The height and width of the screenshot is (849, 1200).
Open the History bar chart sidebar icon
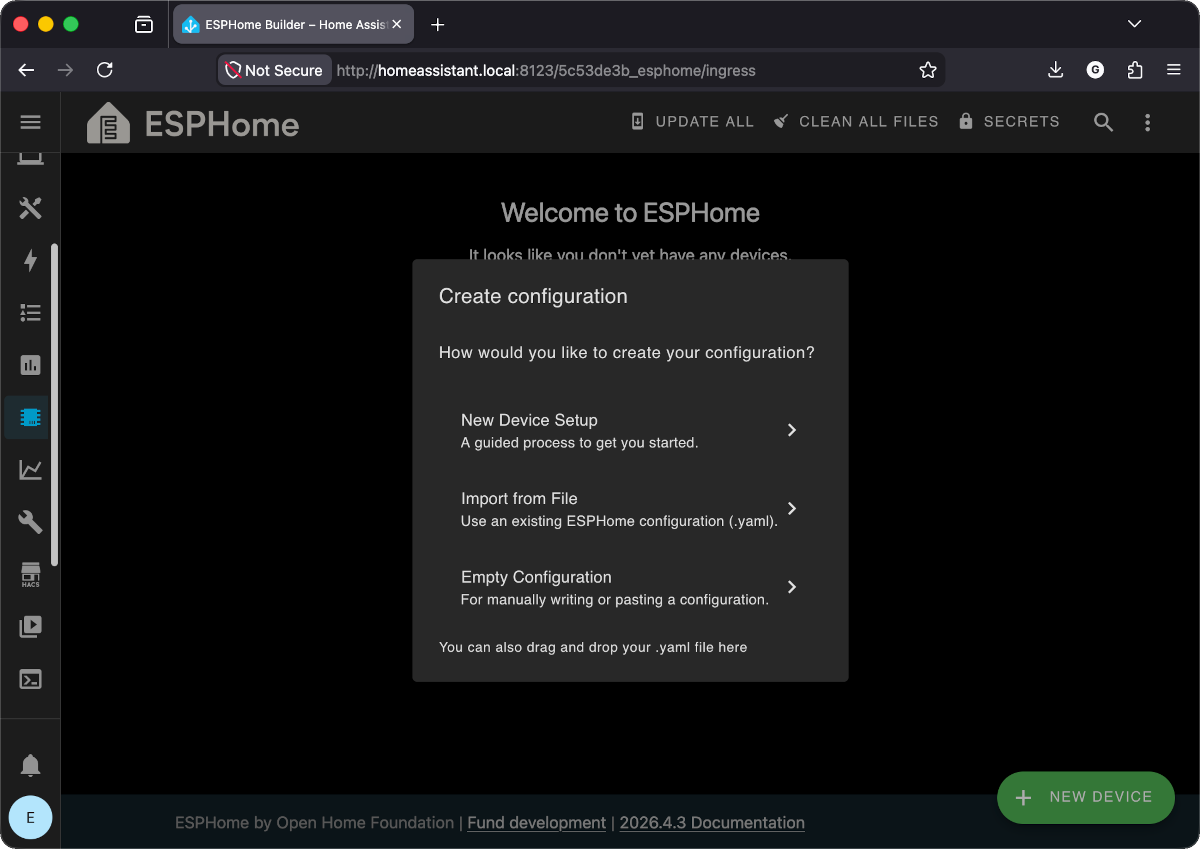tap(30, 365)
